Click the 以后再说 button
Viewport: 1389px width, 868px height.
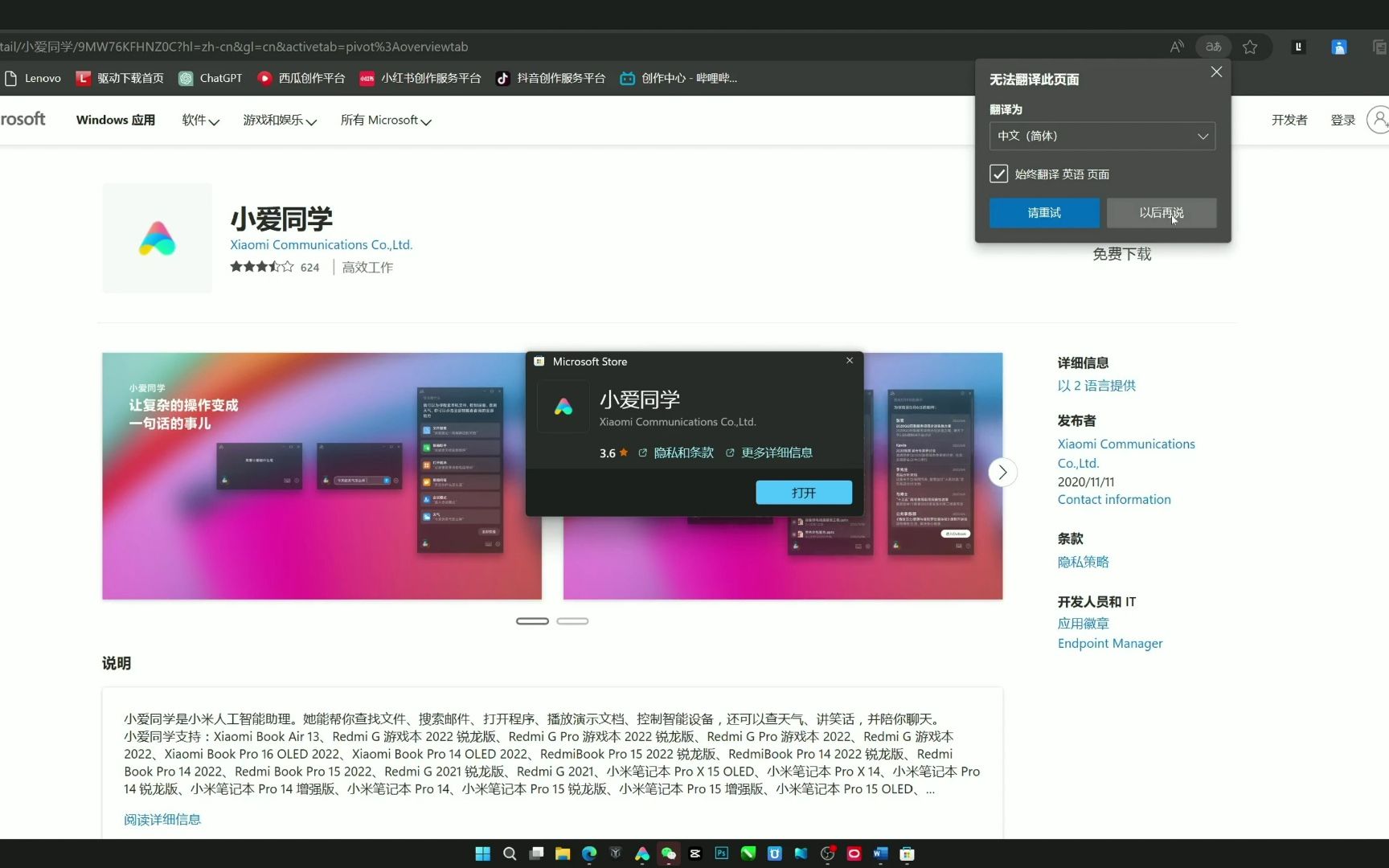[x=1162, y=213]
